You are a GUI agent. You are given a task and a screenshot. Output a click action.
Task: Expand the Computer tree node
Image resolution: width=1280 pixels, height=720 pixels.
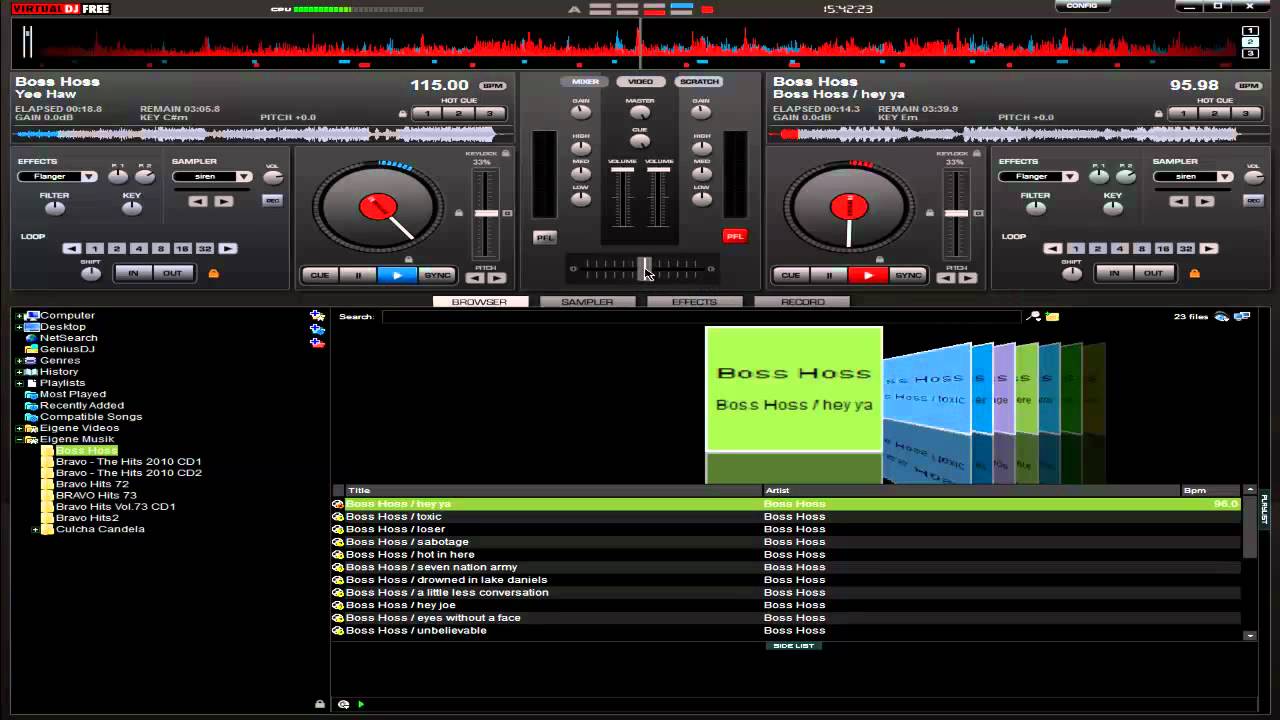pyautogui.click(x=19, y=316)
